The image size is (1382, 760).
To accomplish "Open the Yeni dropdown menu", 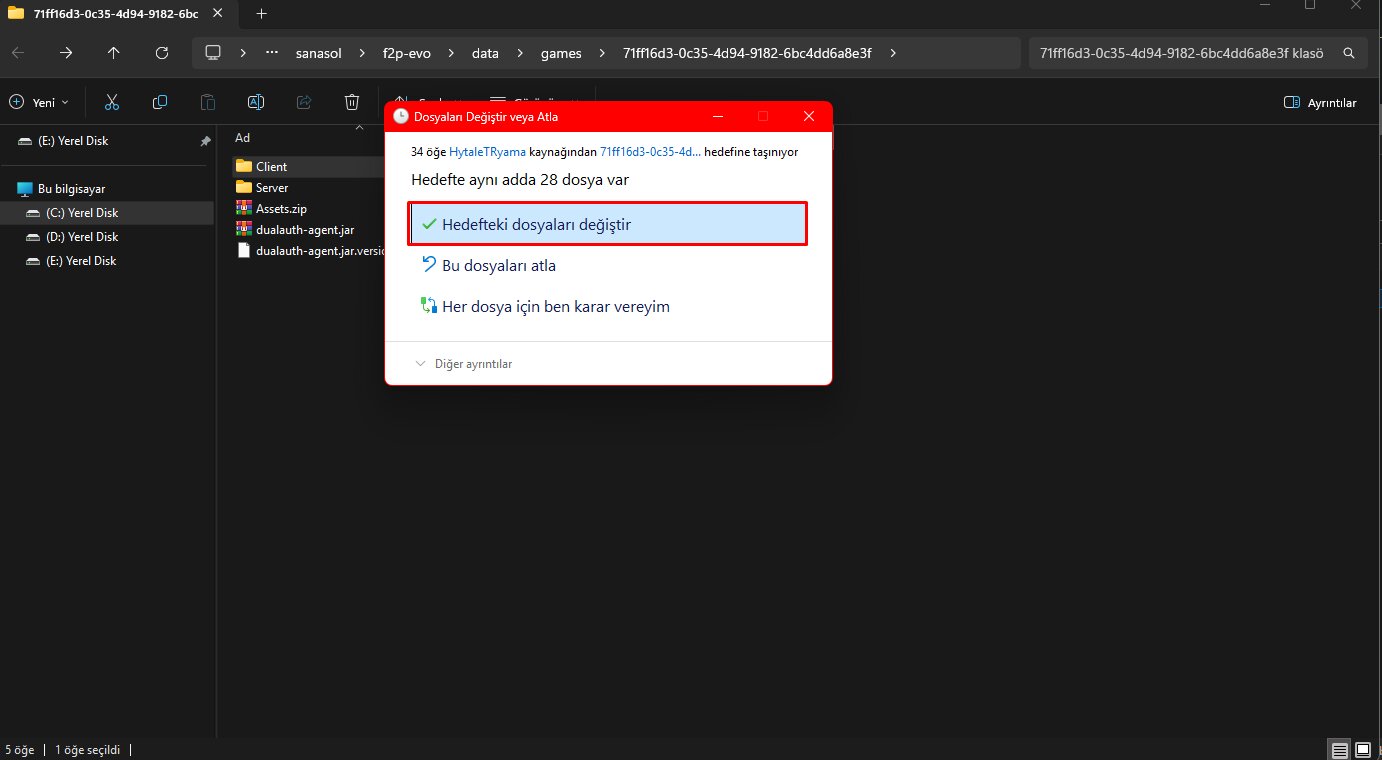I will pos(40,101).
